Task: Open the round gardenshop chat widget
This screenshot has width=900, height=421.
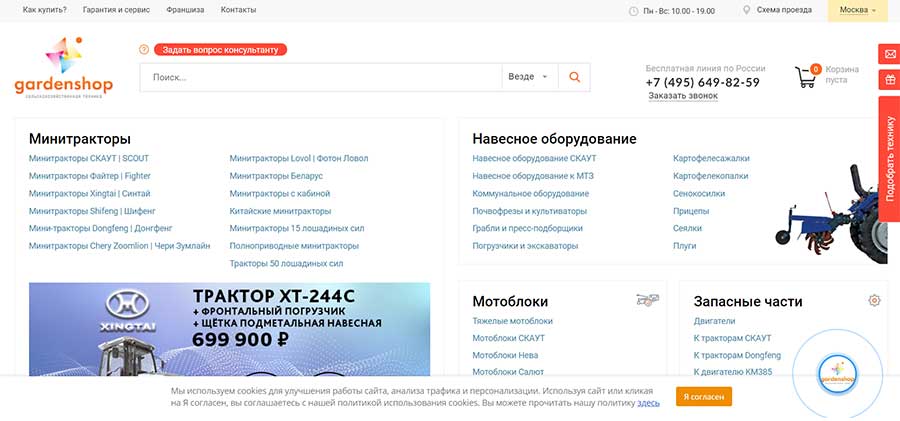Action: [837, 374]
